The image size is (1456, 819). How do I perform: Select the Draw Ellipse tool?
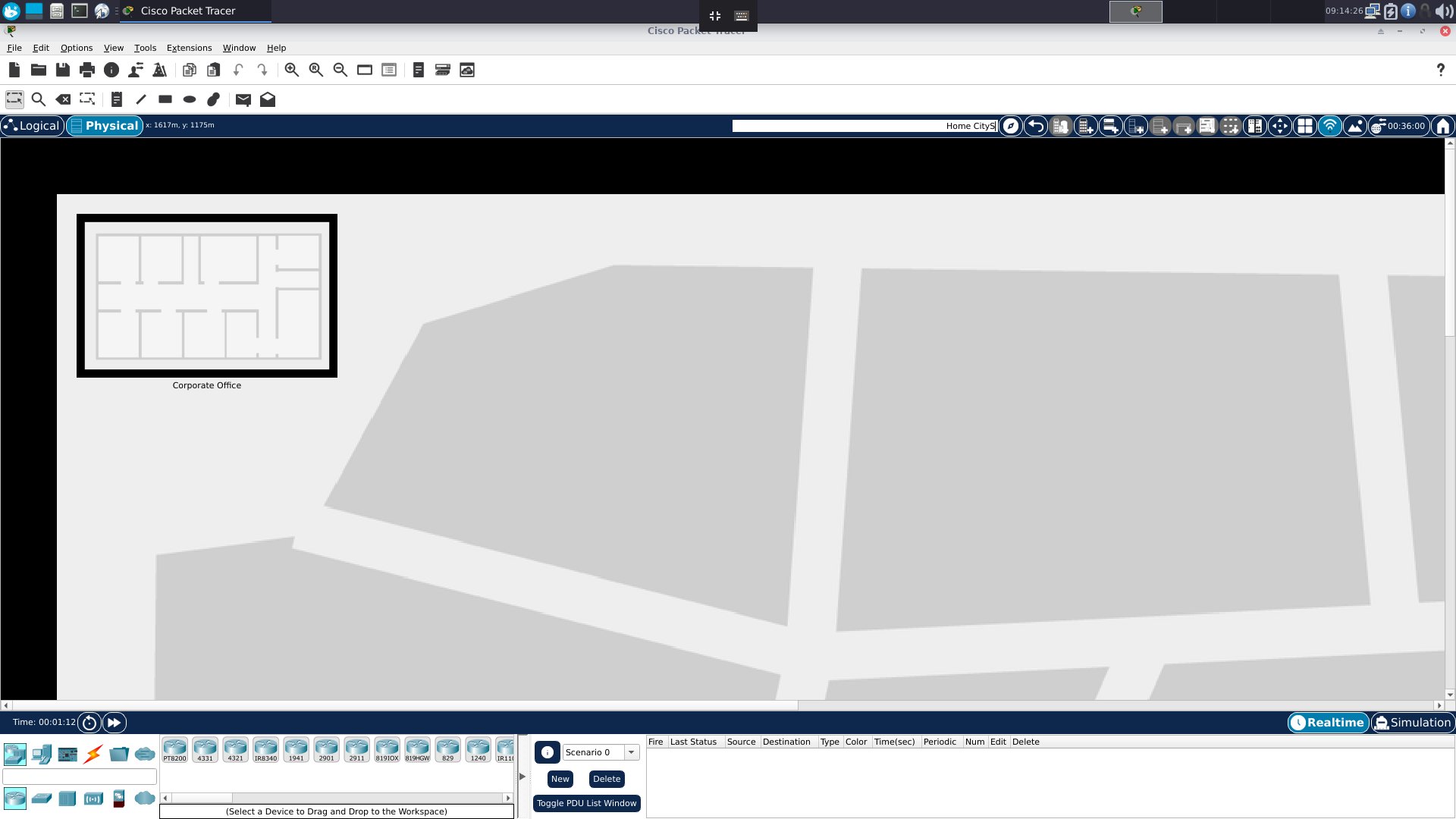(190, 99)
